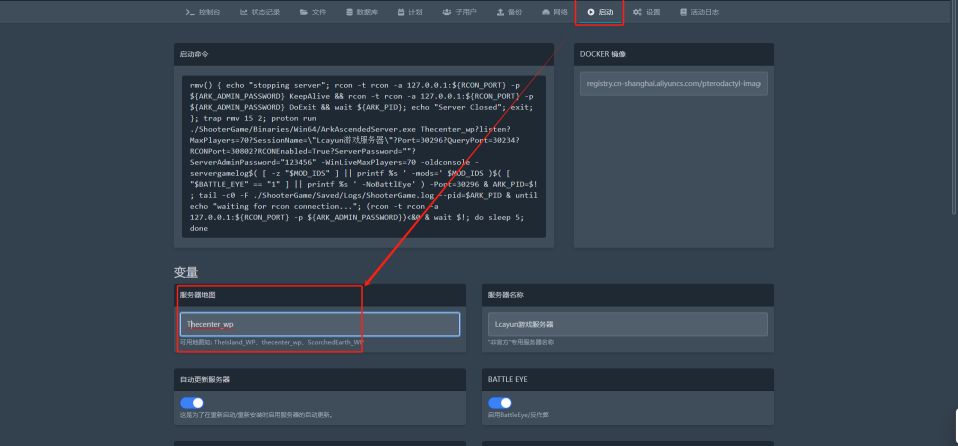The width and height of the screenshot is (958, 446).
Task: Click the 启动命令 panel header
Action: (364, 54)
